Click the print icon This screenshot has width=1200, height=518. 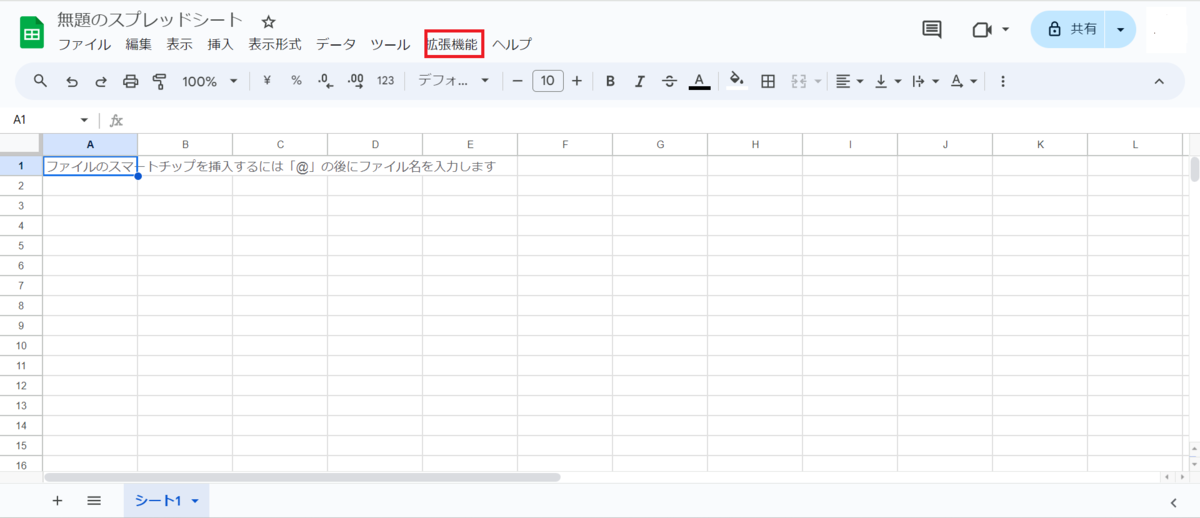tap(130, 81)
